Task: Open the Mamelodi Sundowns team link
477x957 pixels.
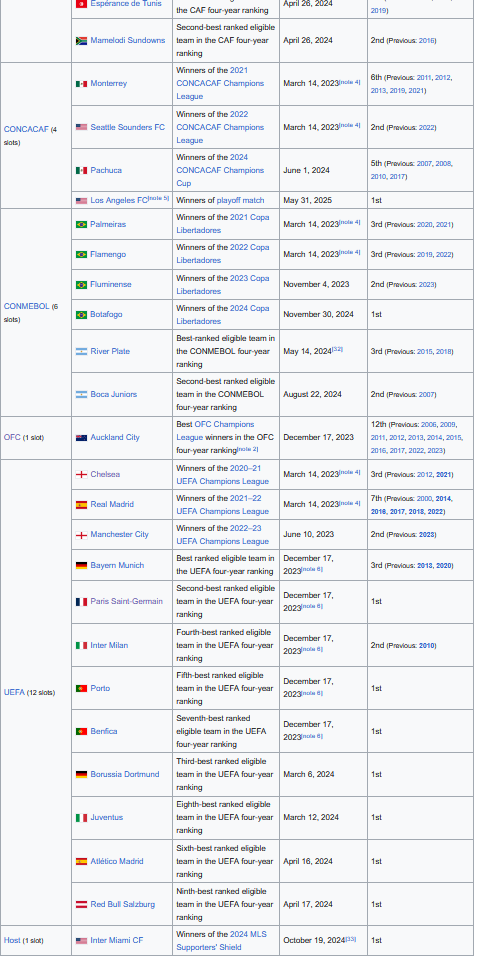Action: (x=127, y=41)
